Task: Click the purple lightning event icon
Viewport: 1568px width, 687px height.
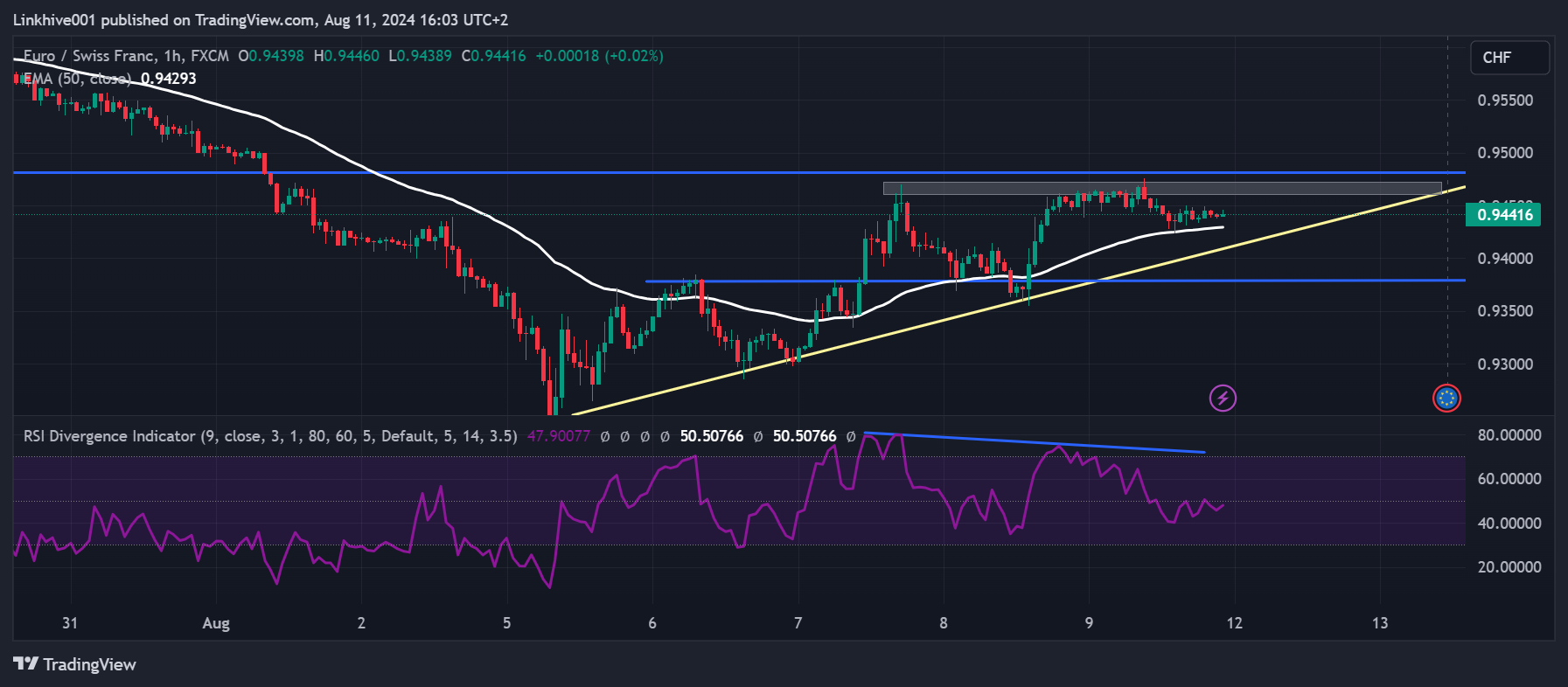Action: tap(1223, 399)
